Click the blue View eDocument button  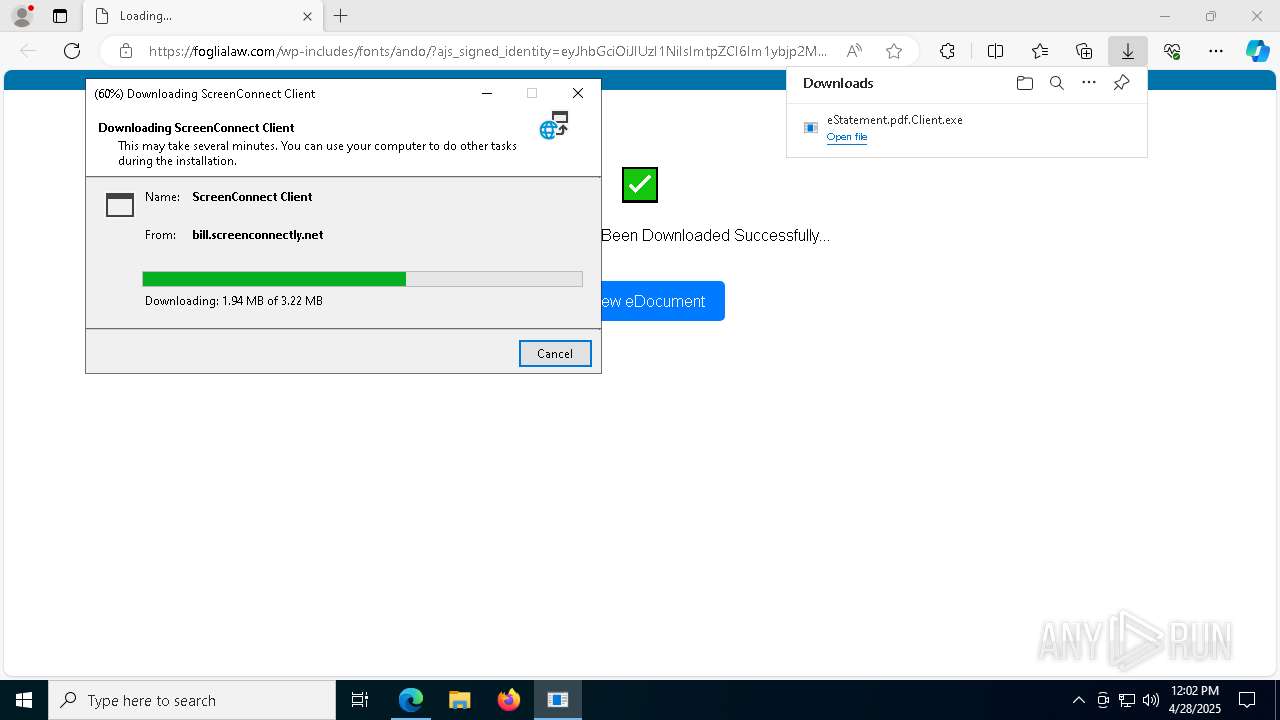(x=662, y=301)
